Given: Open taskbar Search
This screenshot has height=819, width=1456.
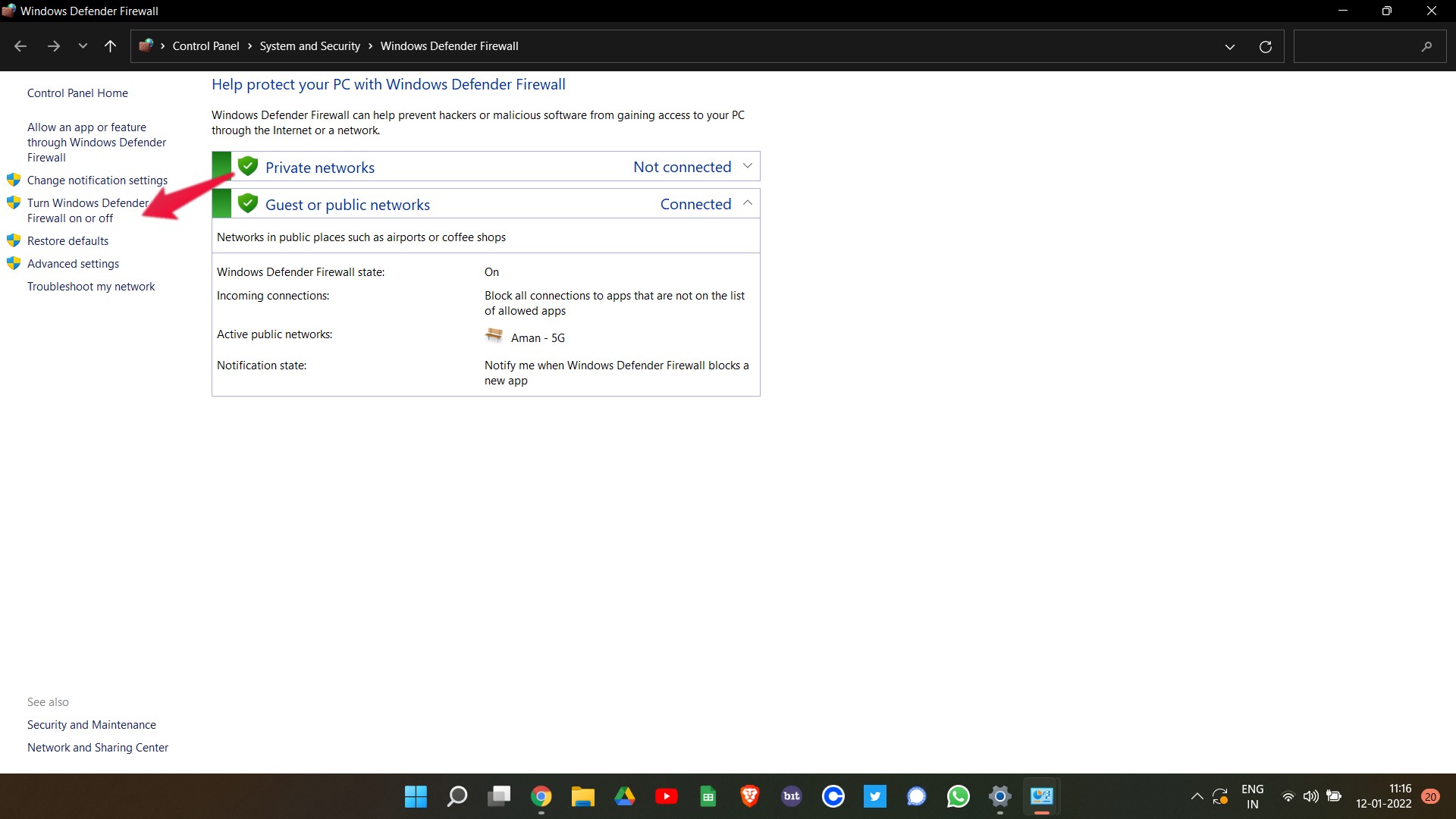Looking at the screenshot, I should [x=457, y=796].
